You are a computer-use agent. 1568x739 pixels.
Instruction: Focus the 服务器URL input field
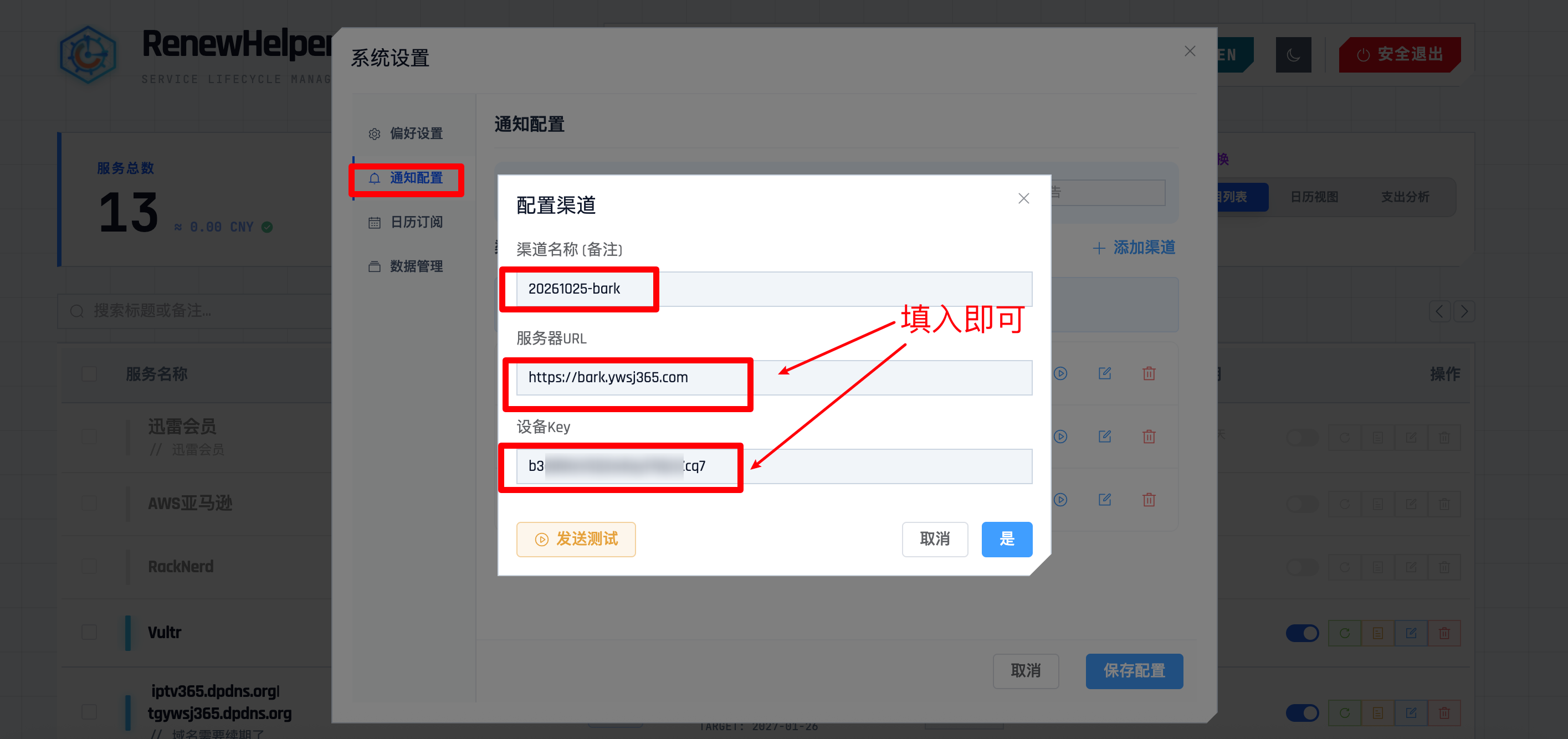pos(773,377)
